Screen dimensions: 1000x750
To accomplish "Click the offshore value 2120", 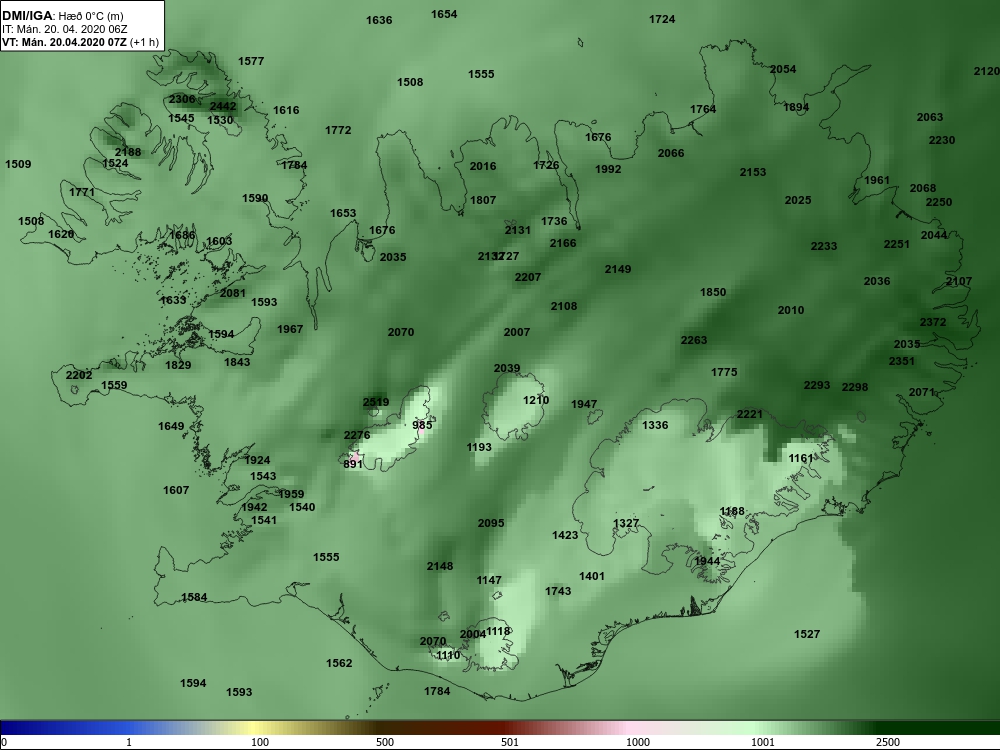I will tap(987, 71).
